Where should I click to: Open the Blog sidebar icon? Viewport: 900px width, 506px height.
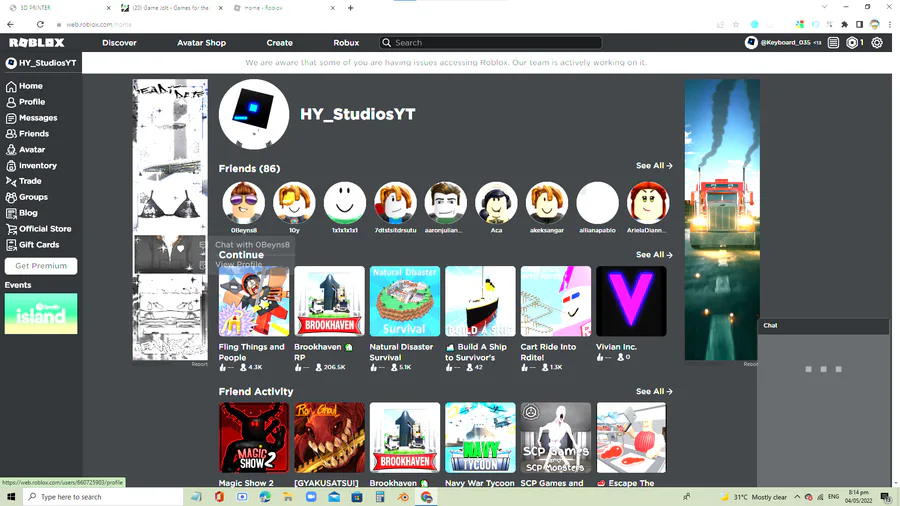(x=11, y=213)
